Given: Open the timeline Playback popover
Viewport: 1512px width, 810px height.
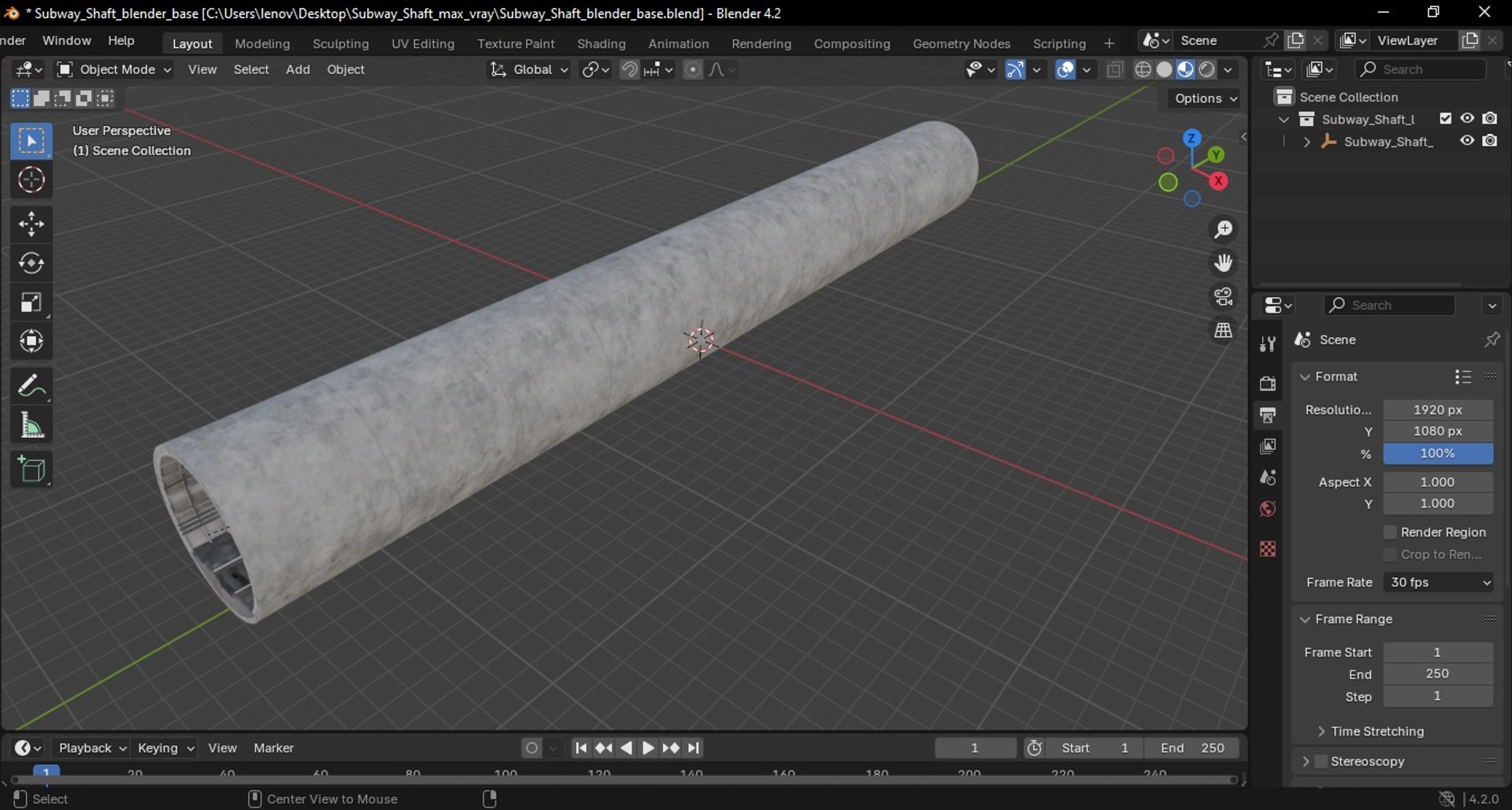Looking at the screenshot, I should pyautogui.click(x=91, y=748).
